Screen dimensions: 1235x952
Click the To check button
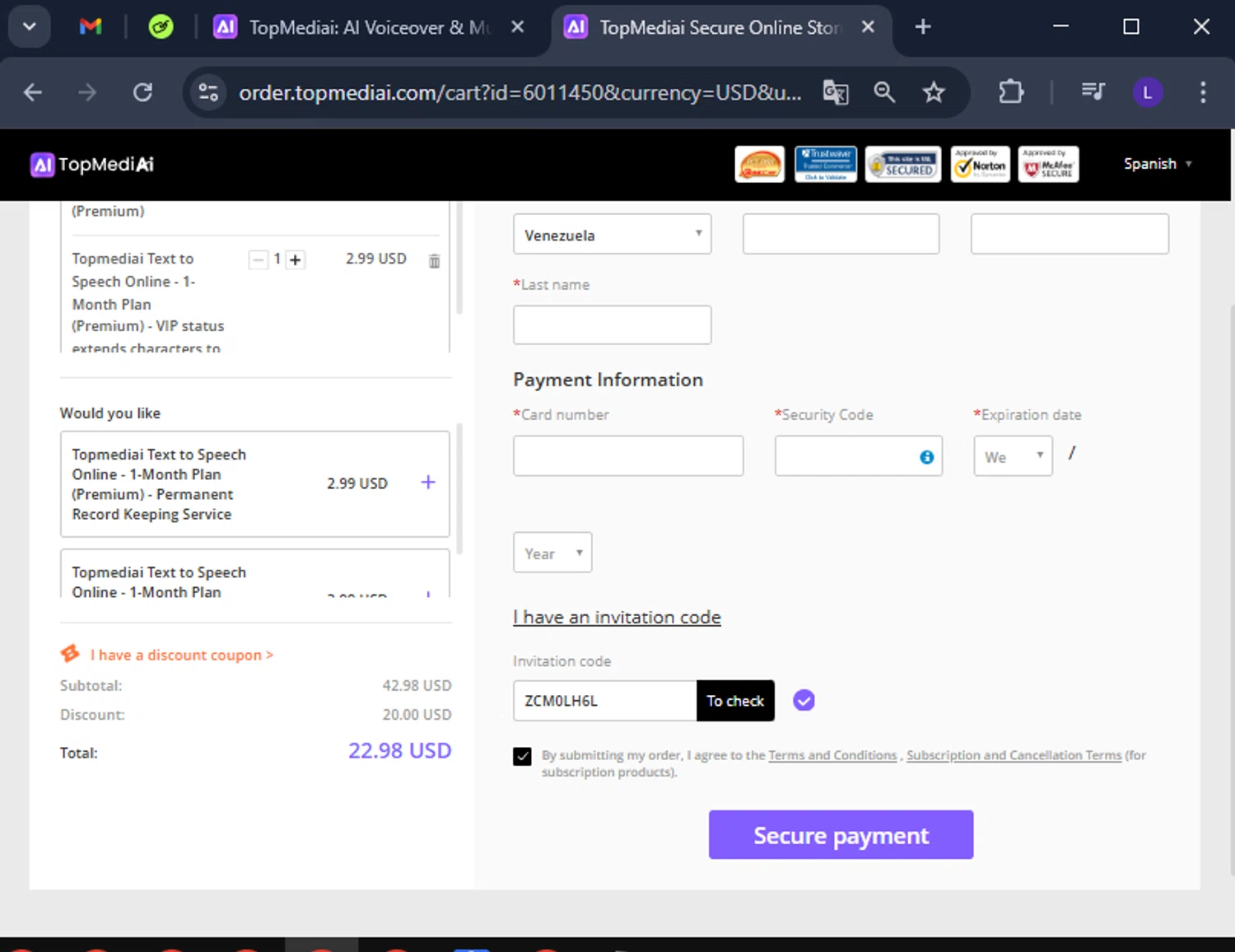tap(735, 701)
